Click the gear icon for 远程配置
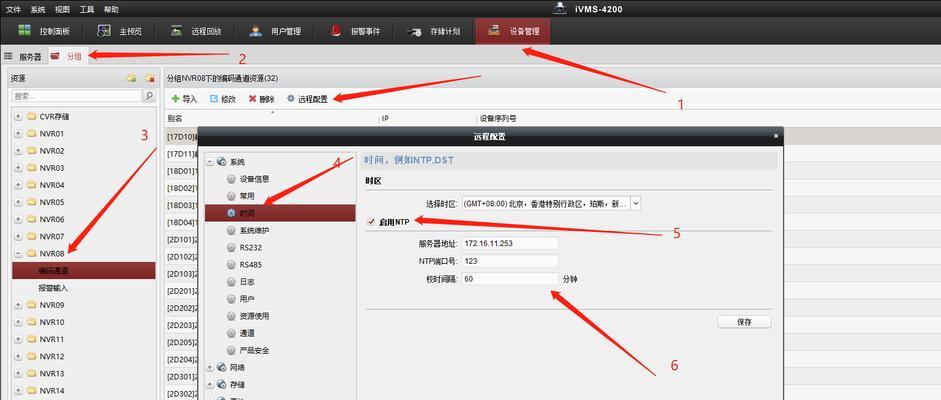Screen dimensions: 941x400 click(x=291, y=99)
